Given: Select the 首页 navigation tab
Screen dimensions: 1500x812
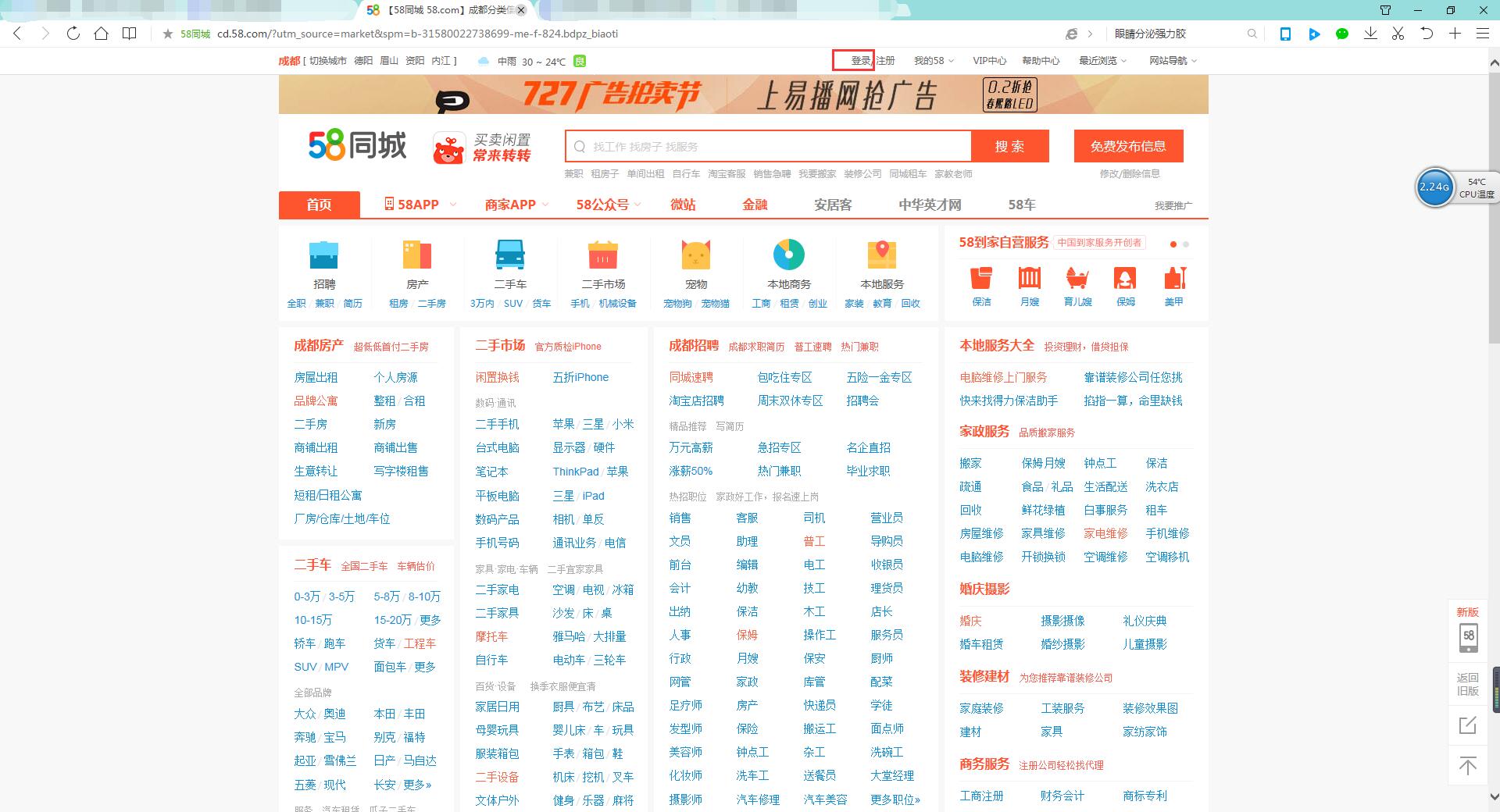Looking at the screenshot, I should [x=319, y=205].
